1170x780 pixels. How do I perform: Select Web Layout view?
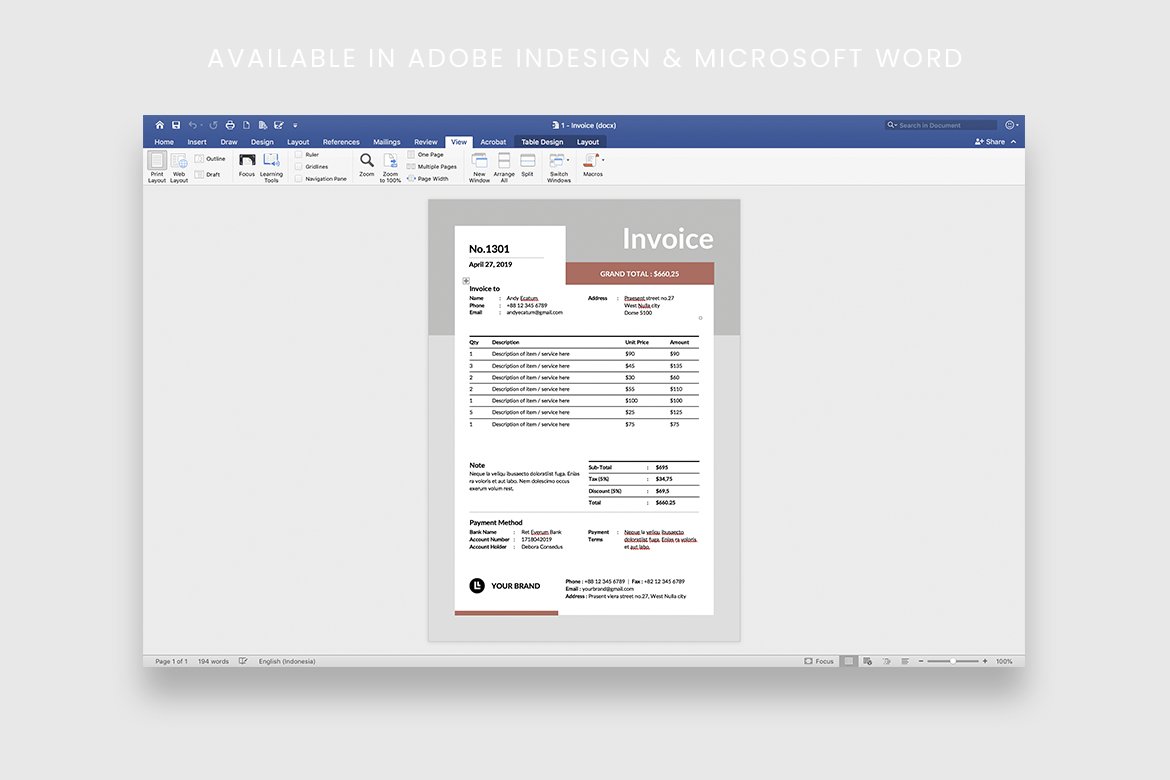(179, 166)
